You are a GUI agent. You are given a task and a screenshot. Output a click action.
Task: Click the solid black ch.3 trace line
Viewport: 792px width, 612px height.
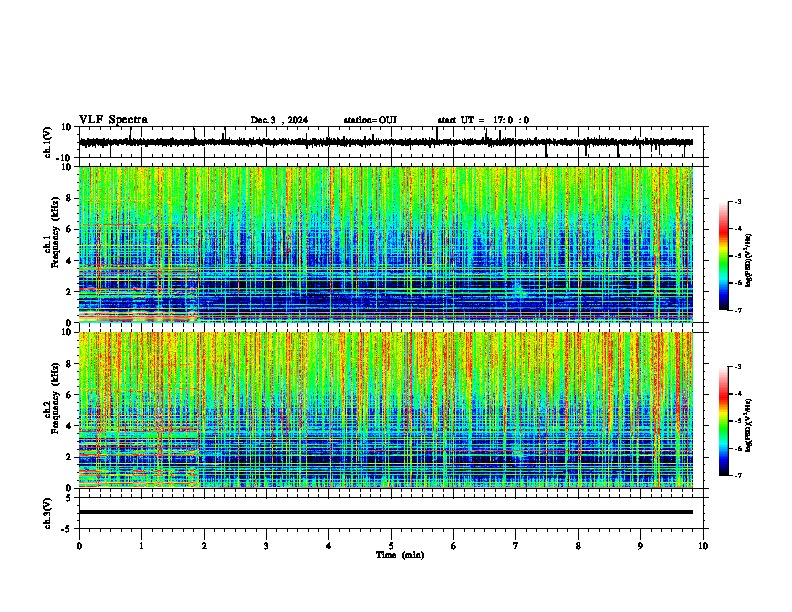click(x=386, y=512)
